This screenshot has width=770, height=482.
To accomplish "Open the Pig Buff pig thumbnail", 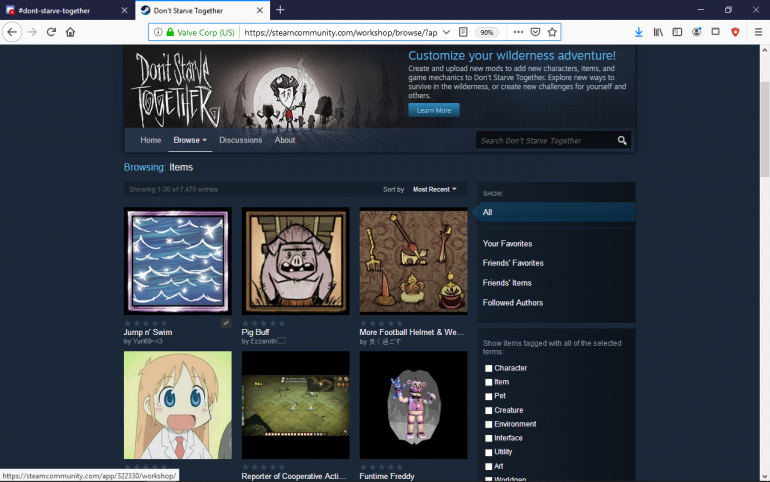I will click(296, 261).
